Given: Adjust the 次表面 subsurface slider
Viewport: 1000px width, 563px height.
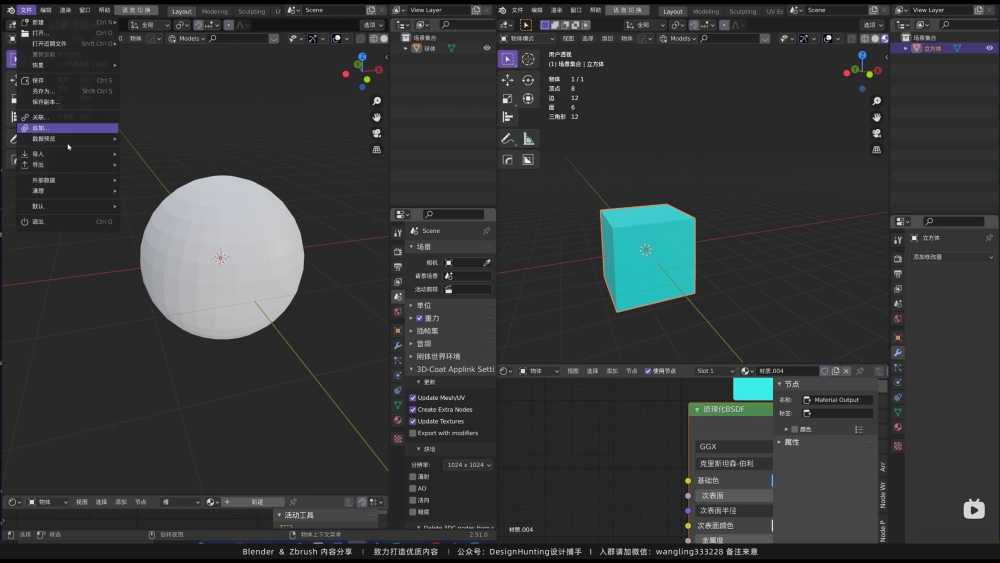Looking at the screenshot, I should point(734,495).
